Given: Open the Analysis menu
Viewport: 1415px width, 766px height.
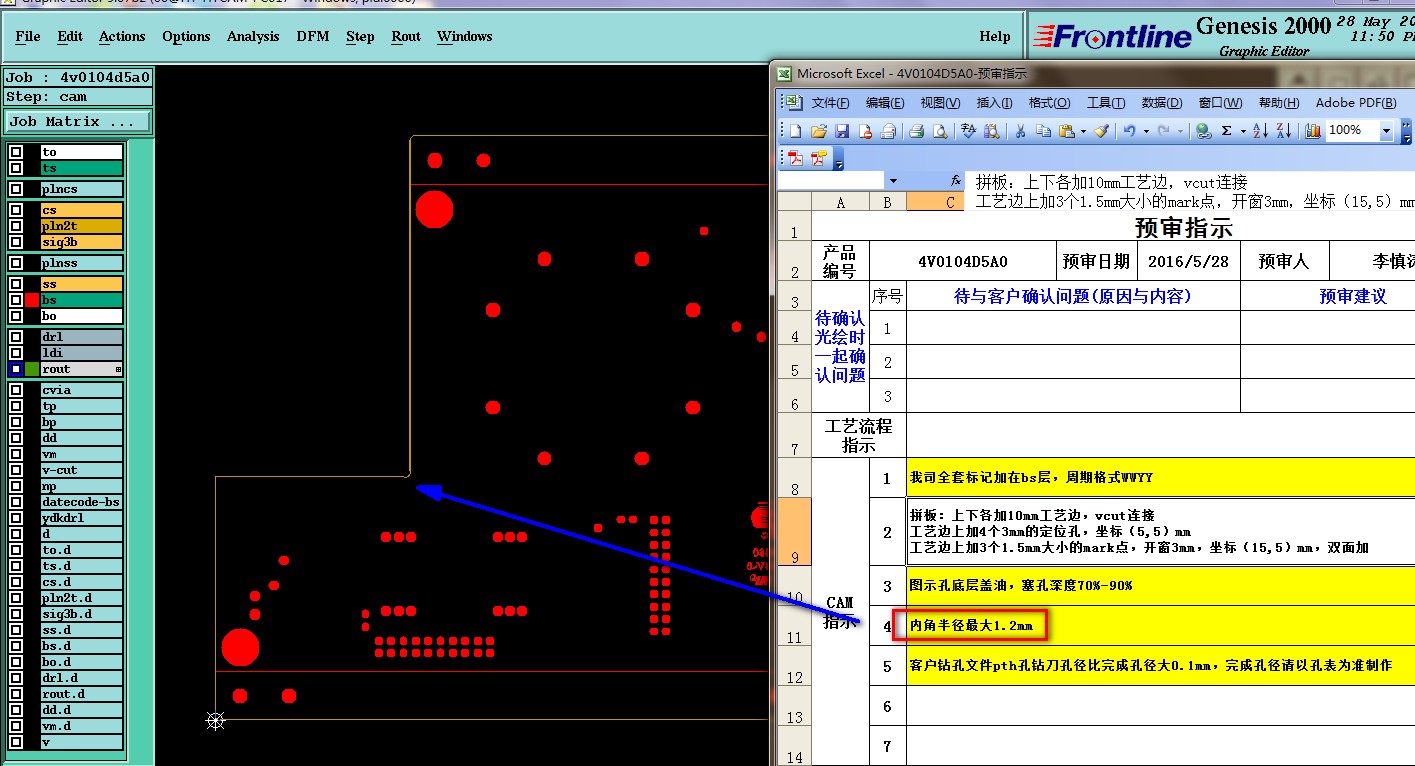Looking at the screenshot, I should tap(253, 36).
